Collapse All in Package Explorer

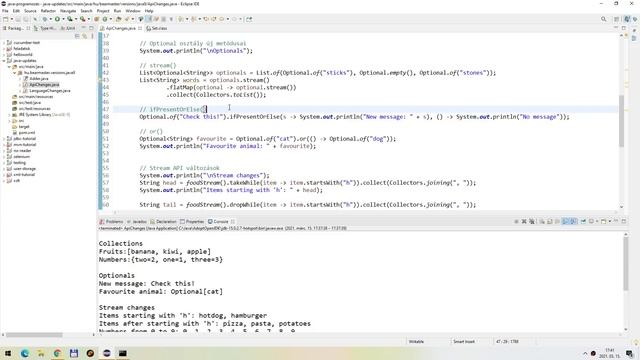pyautogui.click(x=77, y=36)
